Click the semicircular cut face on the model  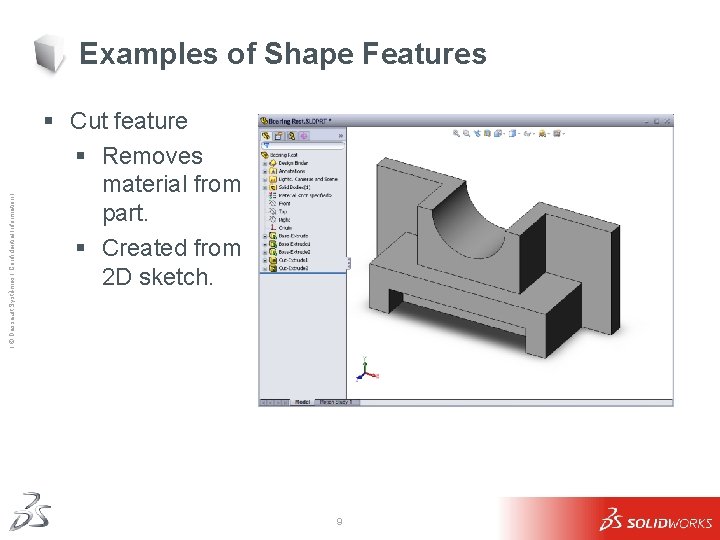coord(464,225)
